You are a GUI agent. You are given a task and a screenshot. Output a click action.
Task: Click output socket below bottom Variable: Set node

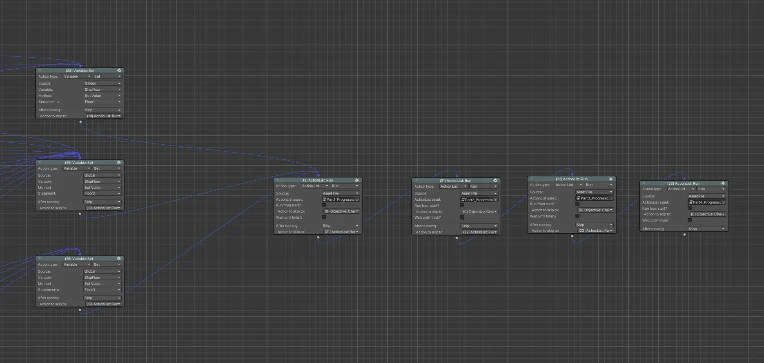(x=80, y=310)
